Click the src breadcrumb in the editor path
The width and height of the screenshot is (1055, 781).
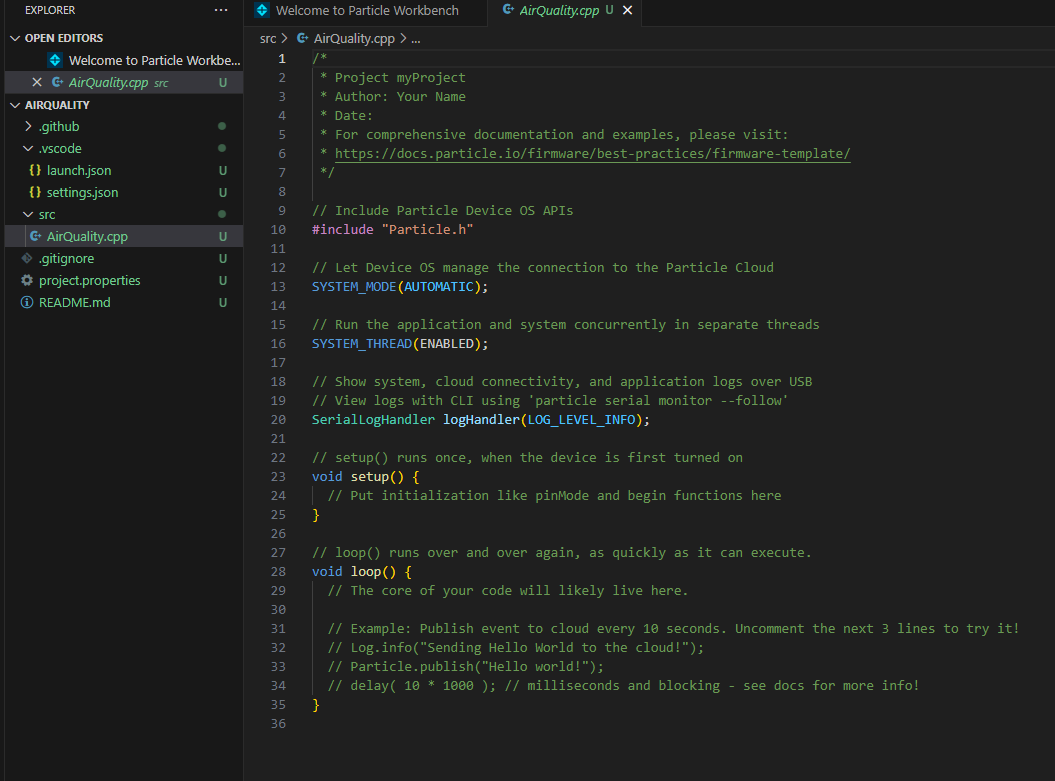point(267,38)
